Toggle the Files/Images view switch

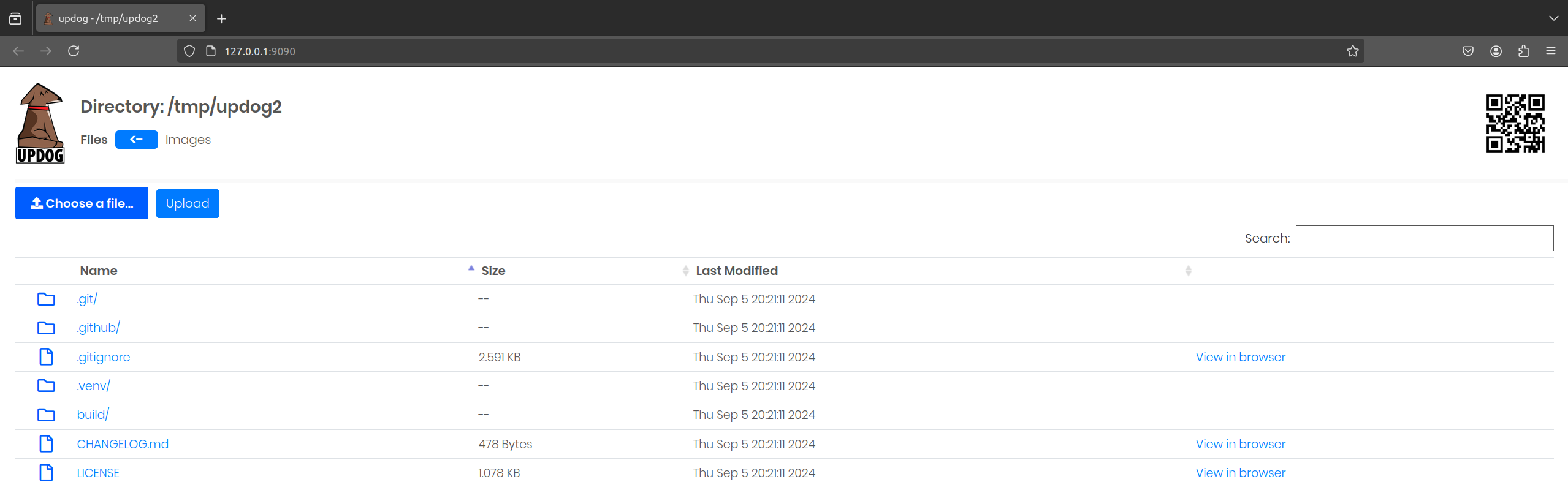click(136, 140)
